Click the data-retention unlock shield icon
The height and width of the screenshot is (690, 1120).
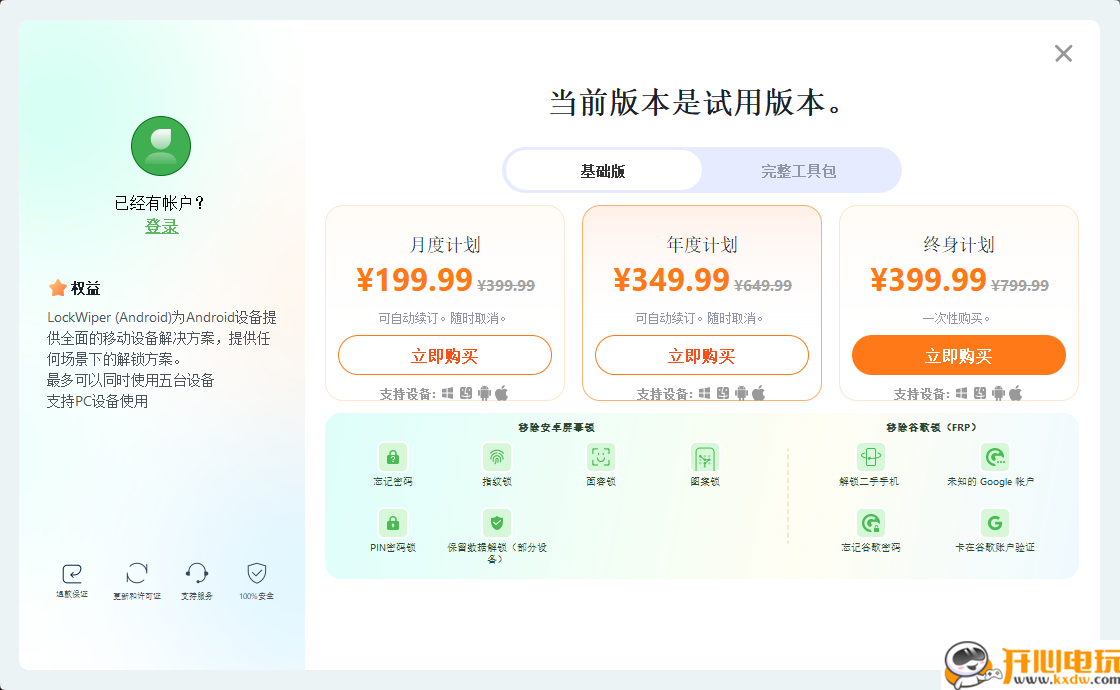tap(497, 521)
